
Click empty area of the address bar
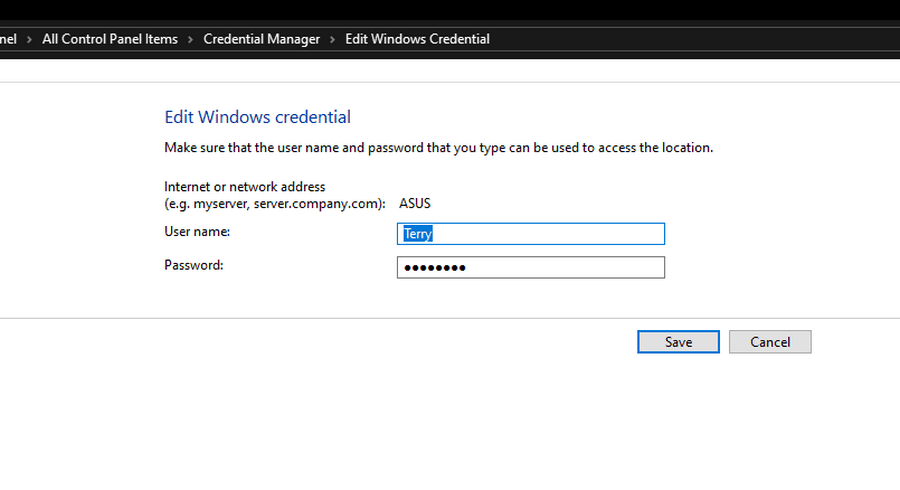[700, 39]
